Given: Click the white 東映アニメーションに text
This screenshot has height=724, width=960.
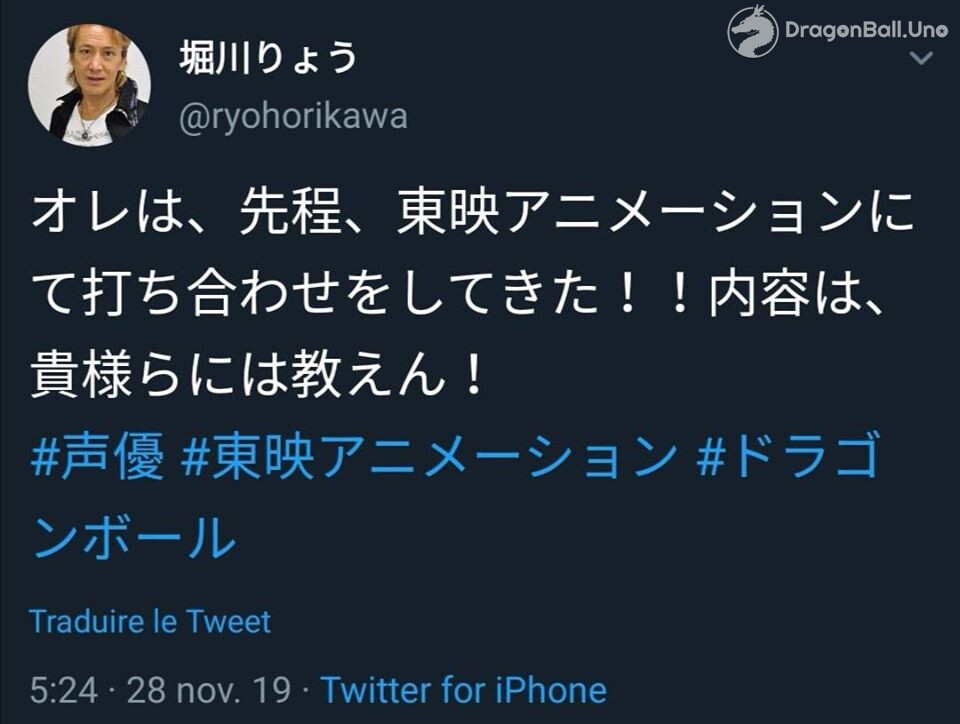Looking at the screenshot, I should pyautogui.click(x=655, y=212).
